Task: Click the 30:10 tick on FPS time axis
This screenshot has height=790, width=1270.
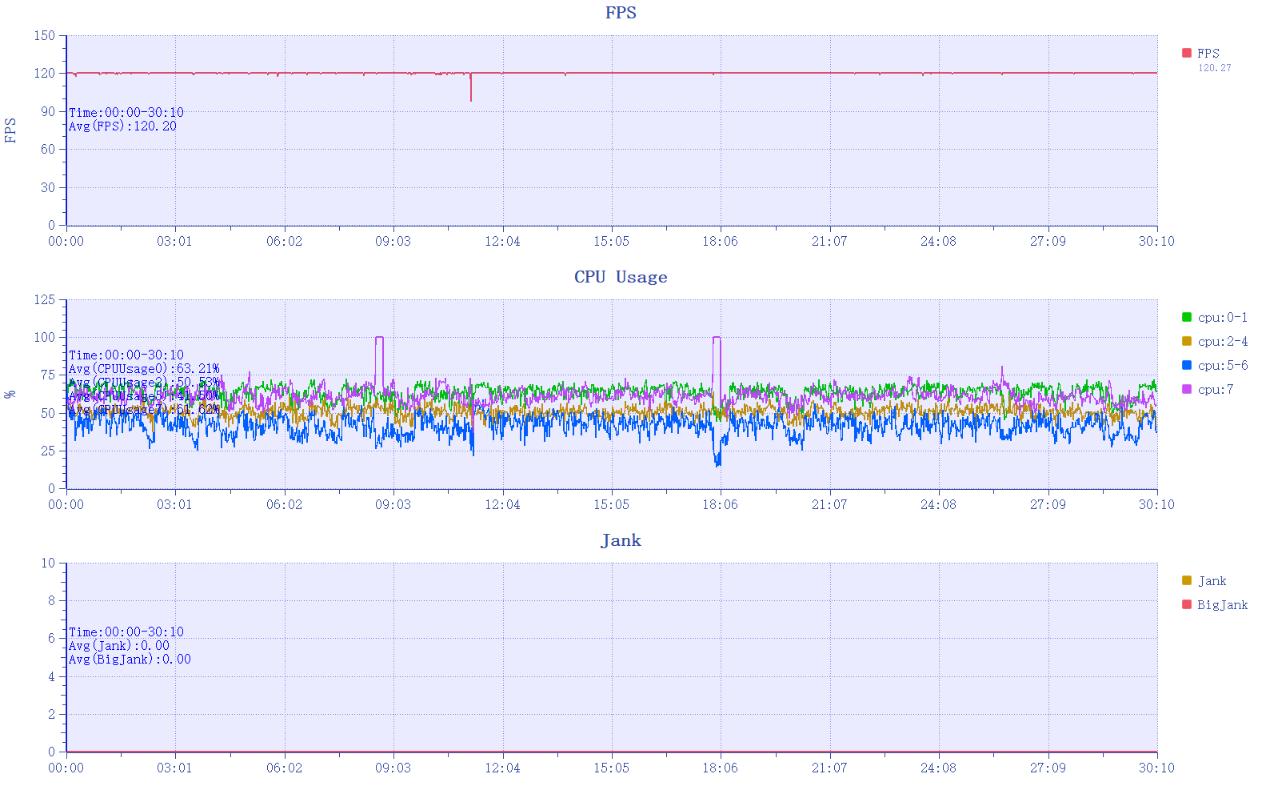Action: click(x=1157, y=242)
